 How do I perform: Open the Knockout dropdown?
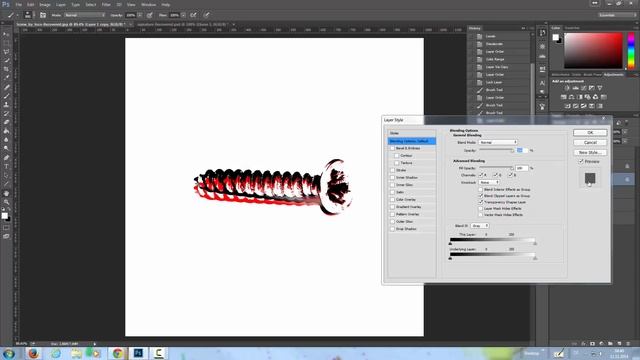coord(489,182)
